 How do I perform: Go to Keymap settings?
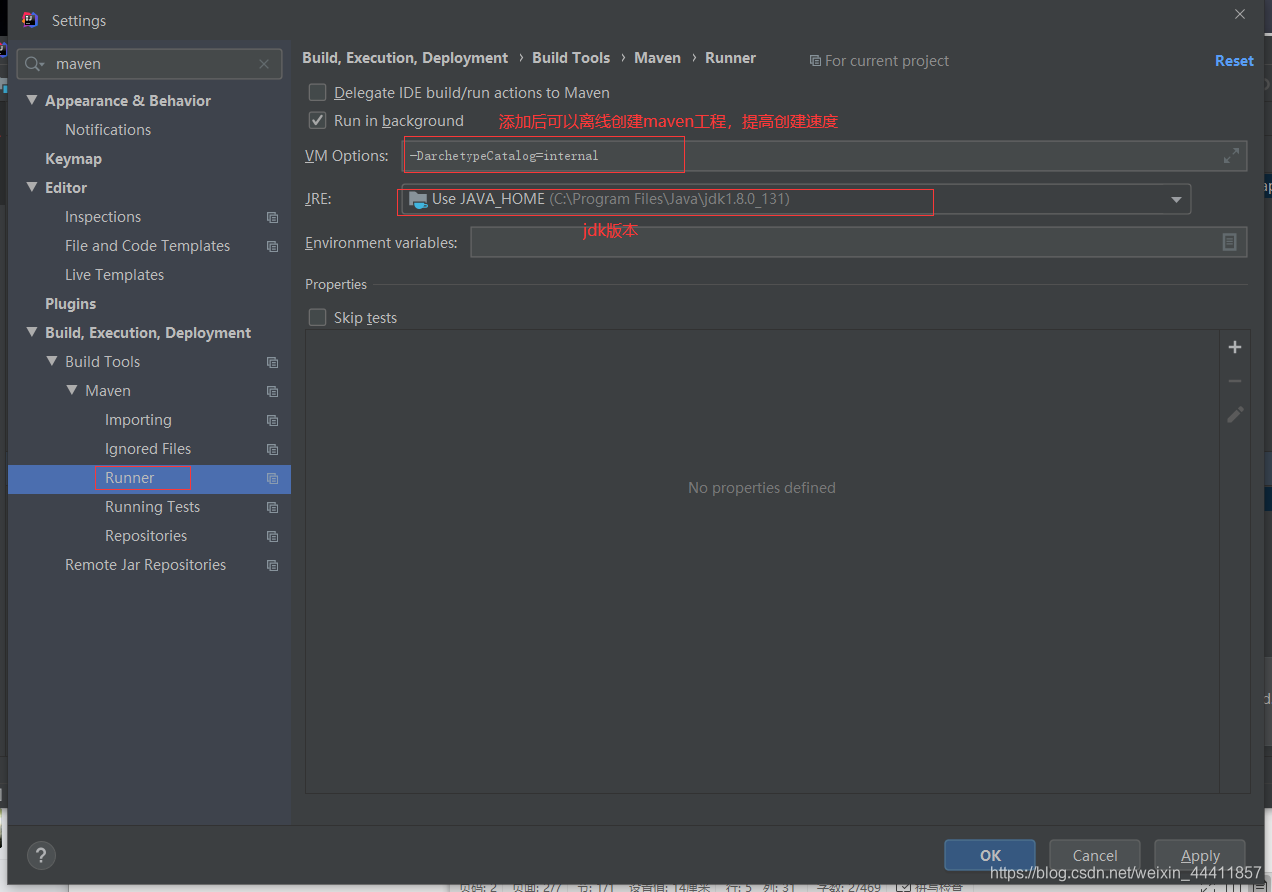73,159
